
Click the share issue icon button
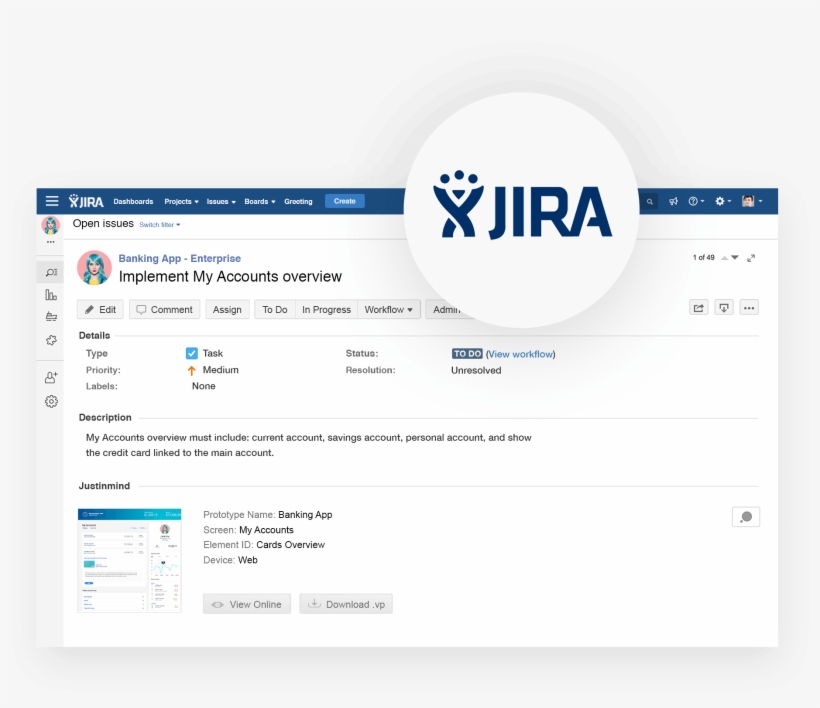(x=699, y=308)
